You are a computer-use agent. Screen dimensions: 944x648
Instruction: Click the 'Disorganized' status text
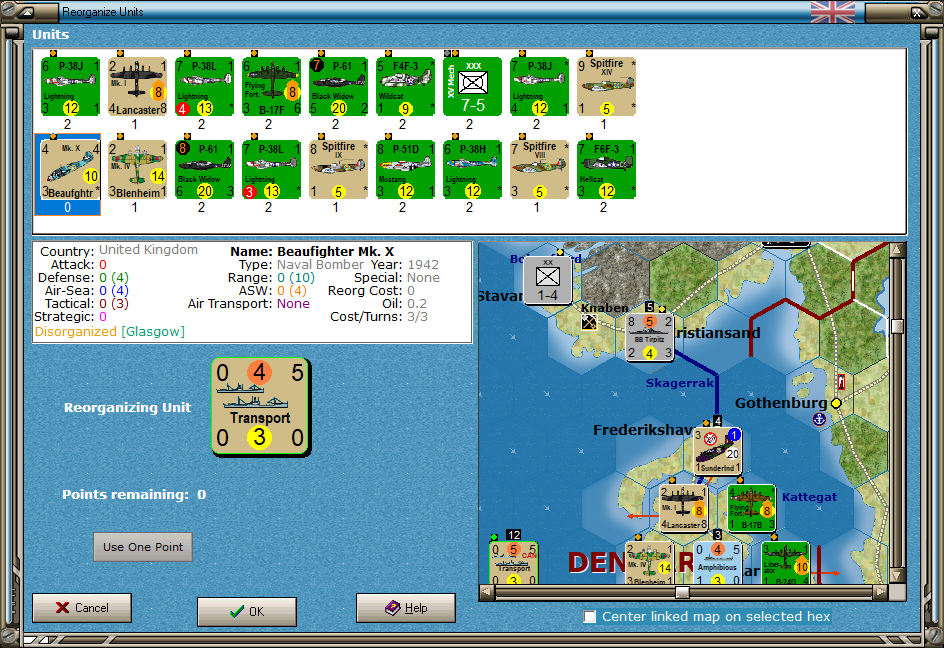pyautogui.click(x=76, y=332)
